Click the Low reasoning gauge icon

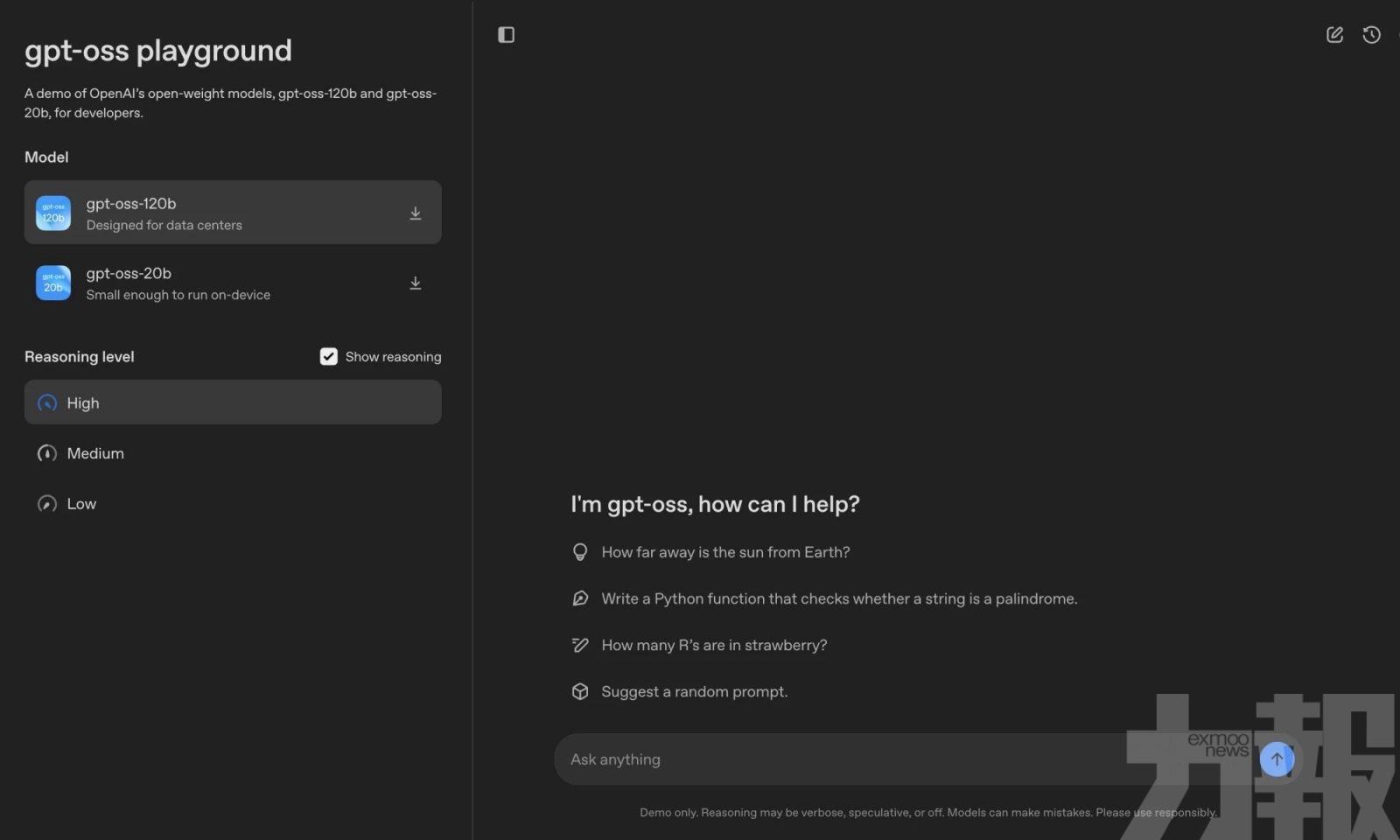[47, 504]
